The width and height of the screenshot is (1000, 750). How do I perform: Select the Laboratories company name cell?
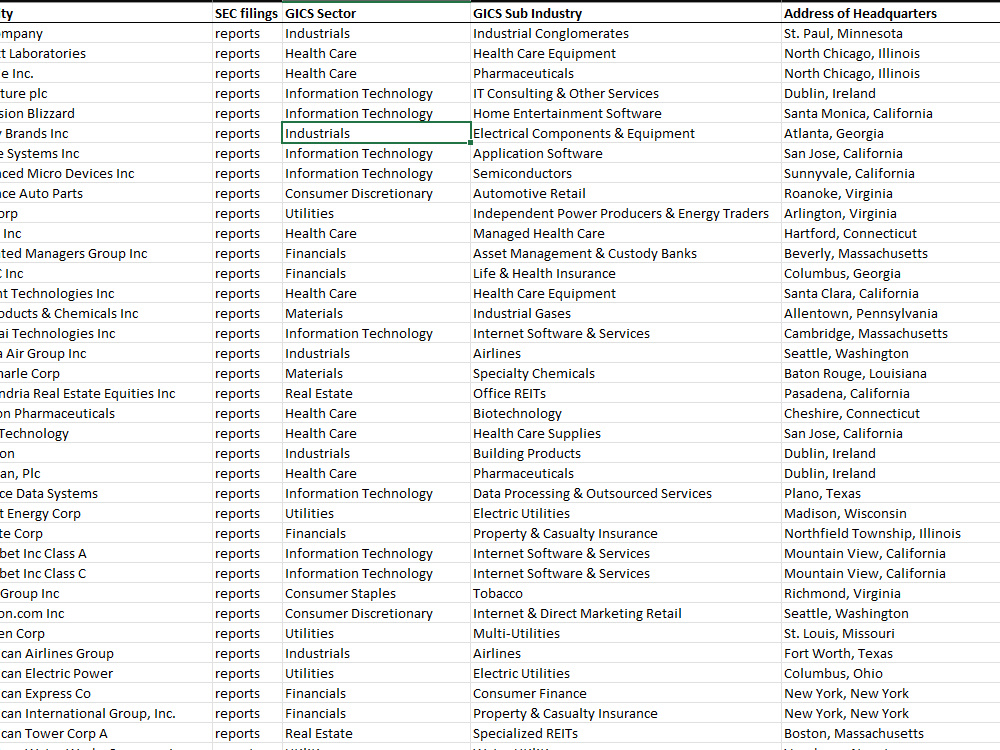[106, 54]
